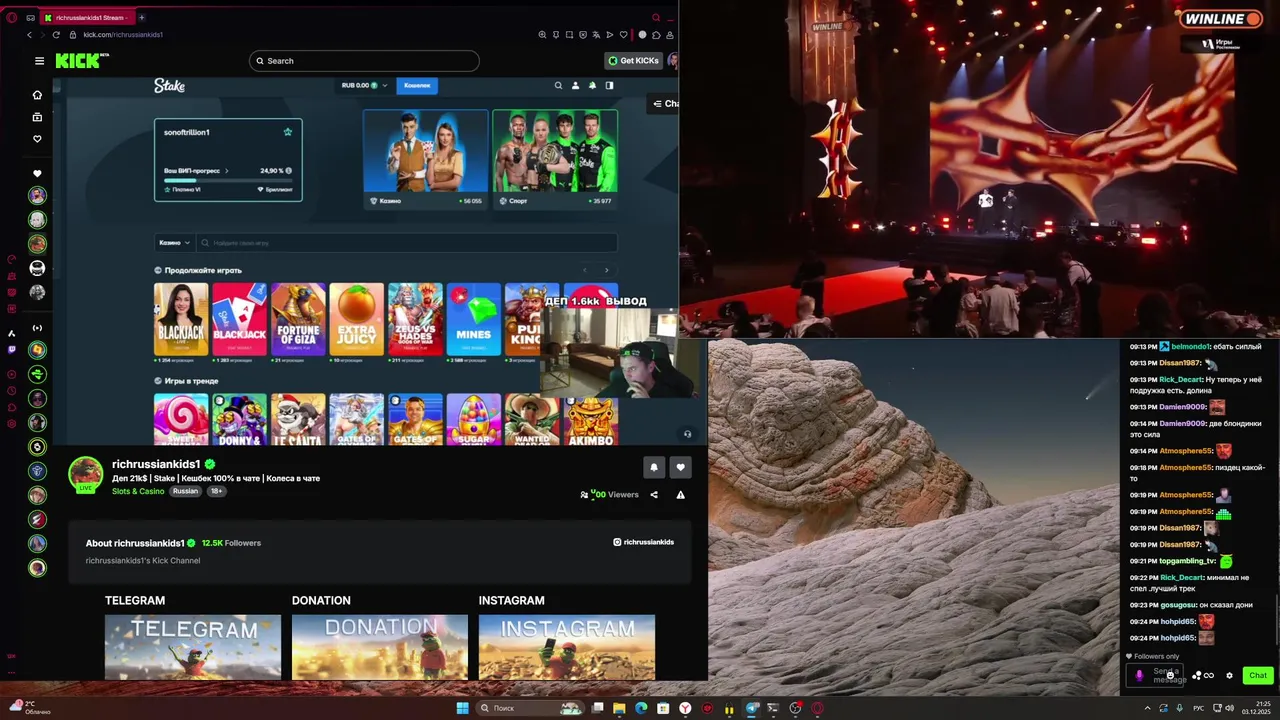Reload the page in the browser
This screenshot has height=720, width=1280.
point(56,35)
